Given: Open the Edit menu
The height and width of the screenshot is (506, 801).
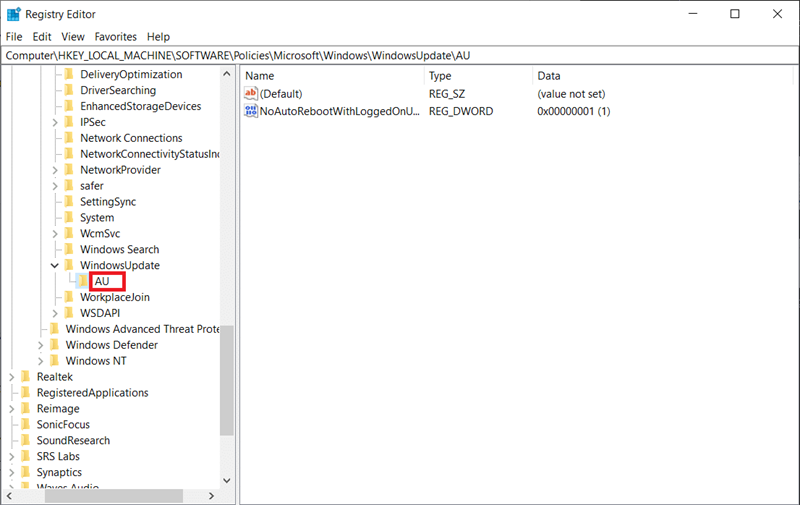Looking at the screenshot, I should (x=42, y=37).
